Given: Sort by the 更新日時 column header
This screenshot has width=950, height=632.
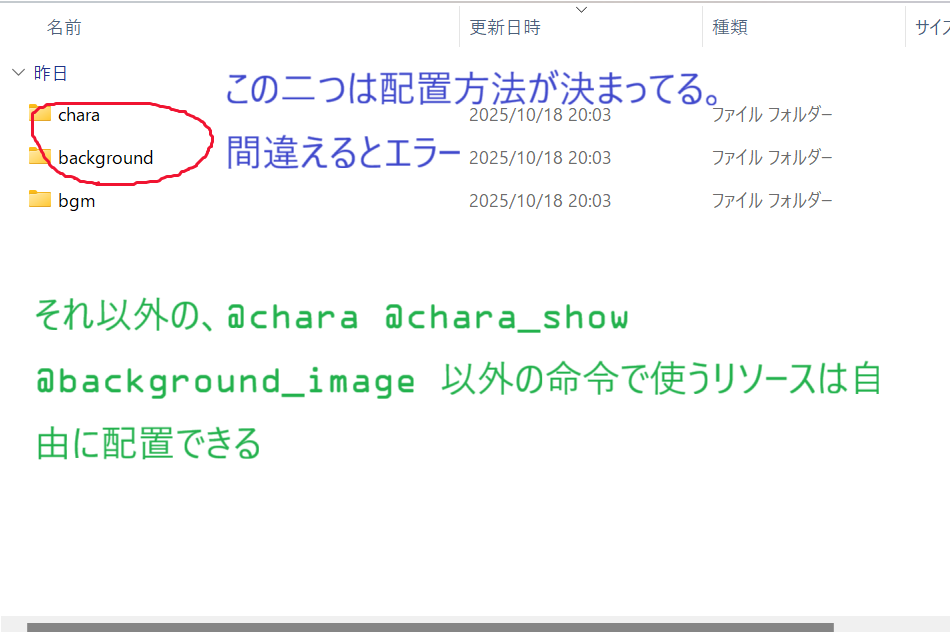Looking at the screenshot, I should pos(505,28).
